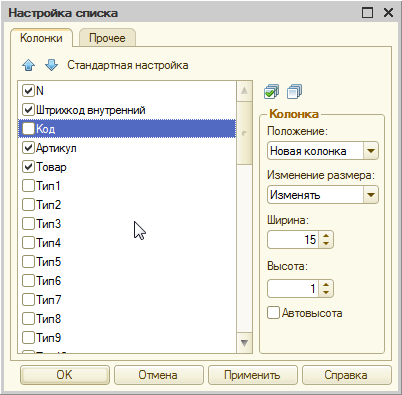Click the OK button
The width and height of the screenshot is (402, 395).
click(65, 375)
